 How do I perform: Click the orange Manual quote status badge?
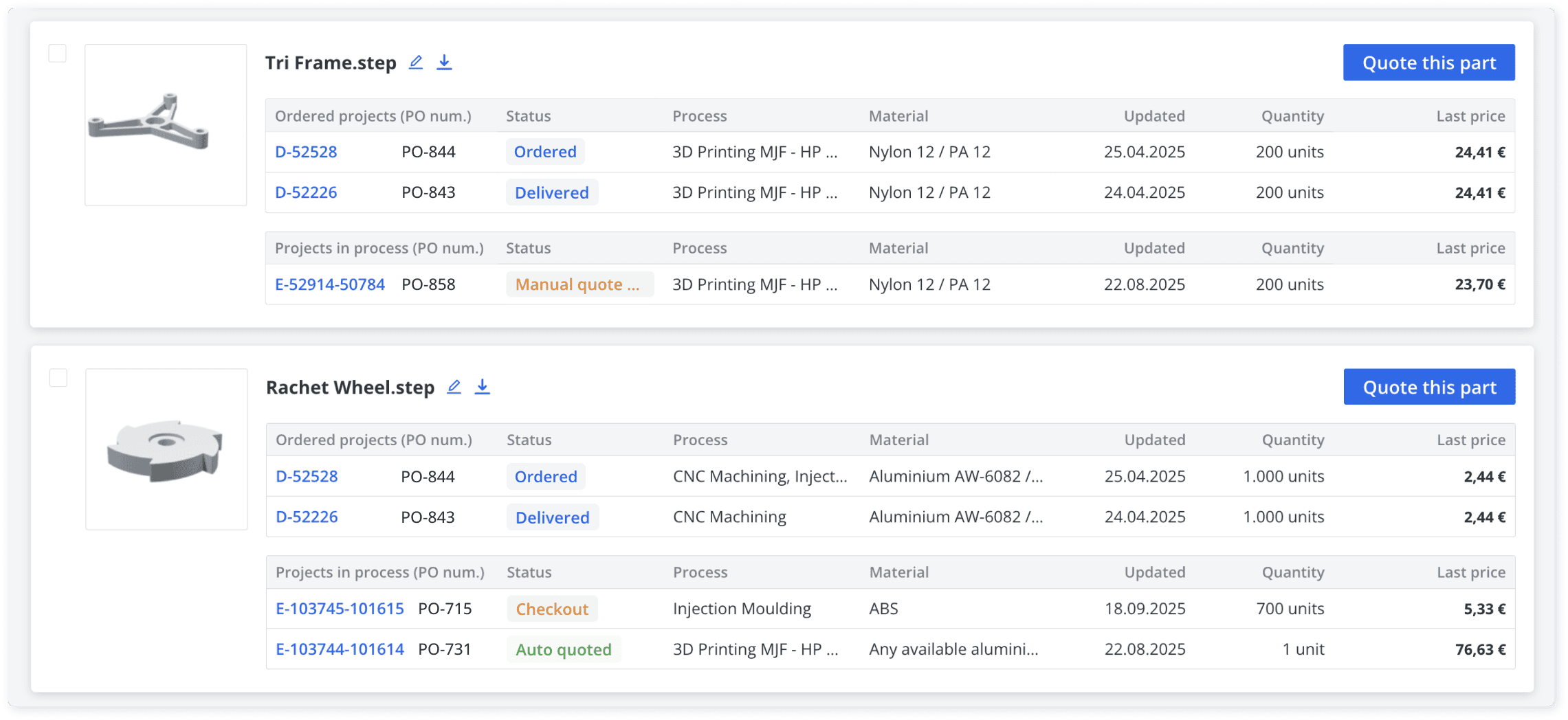(579, 284)
